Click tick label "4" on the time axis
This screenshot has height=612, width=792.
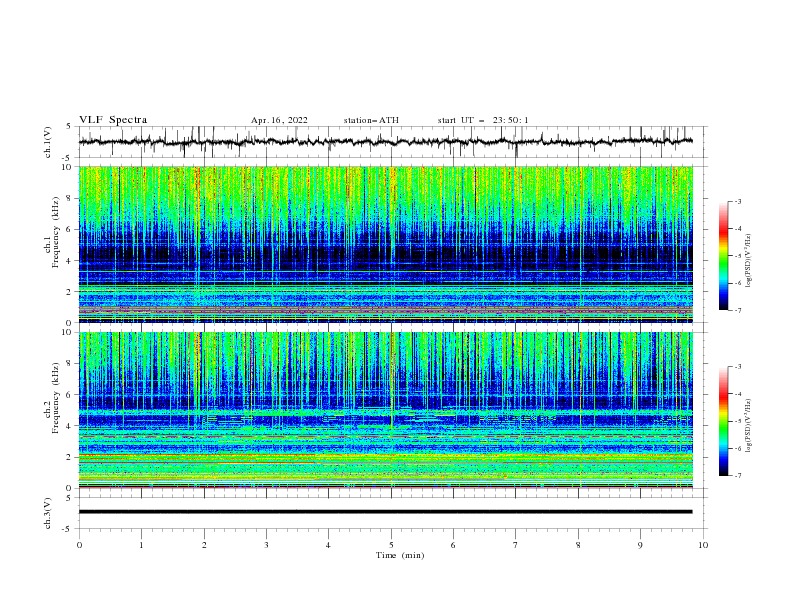(x=328, y=545)
